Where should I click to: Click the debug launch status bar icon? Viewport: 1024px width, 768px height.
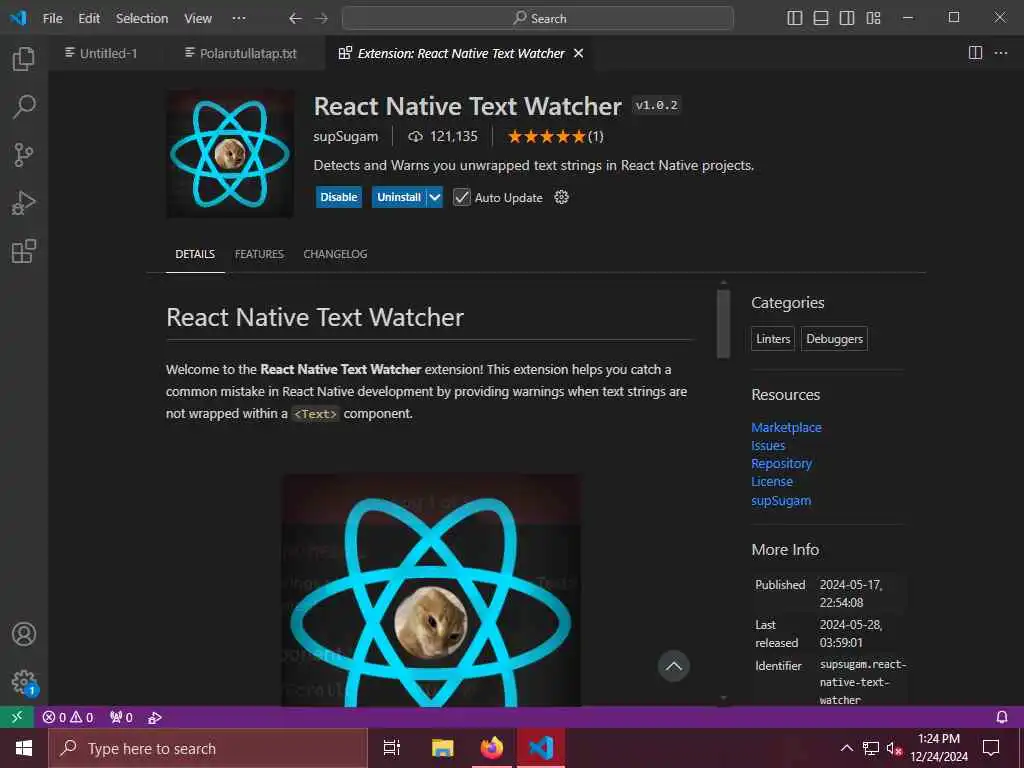coord(155,718)
